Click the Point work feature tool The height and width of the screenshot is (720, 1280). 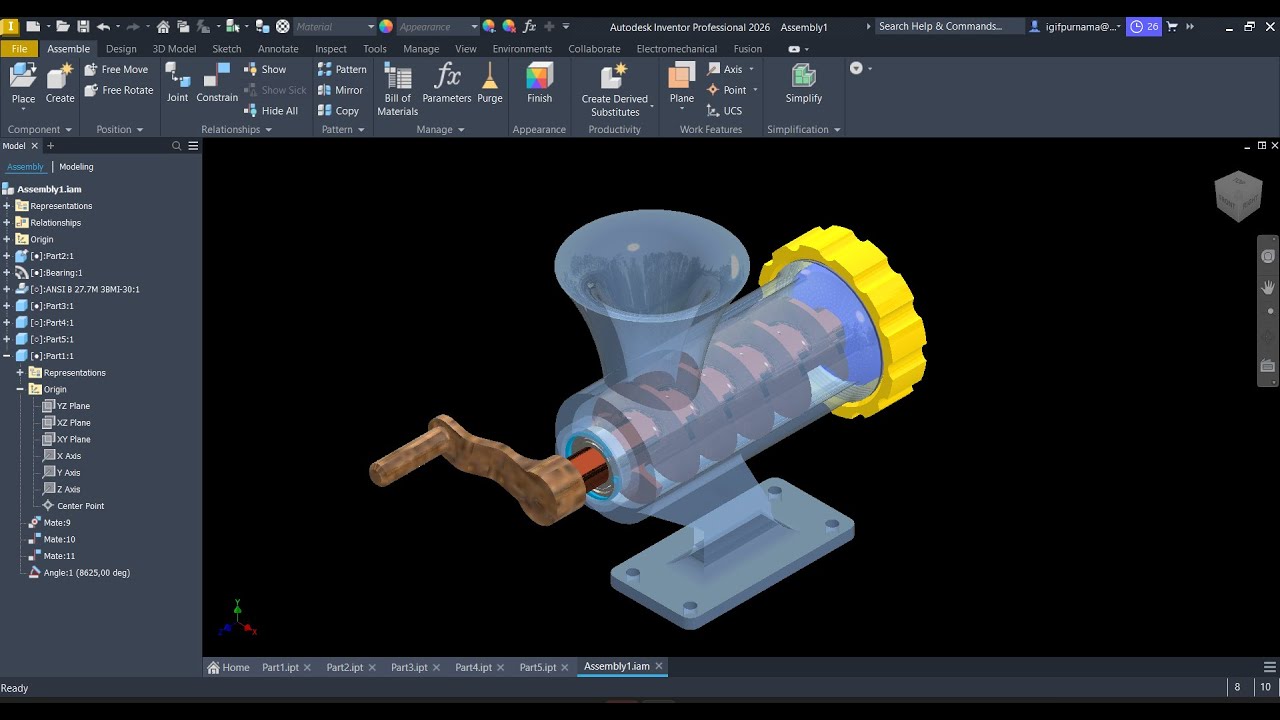coord(727,90)
